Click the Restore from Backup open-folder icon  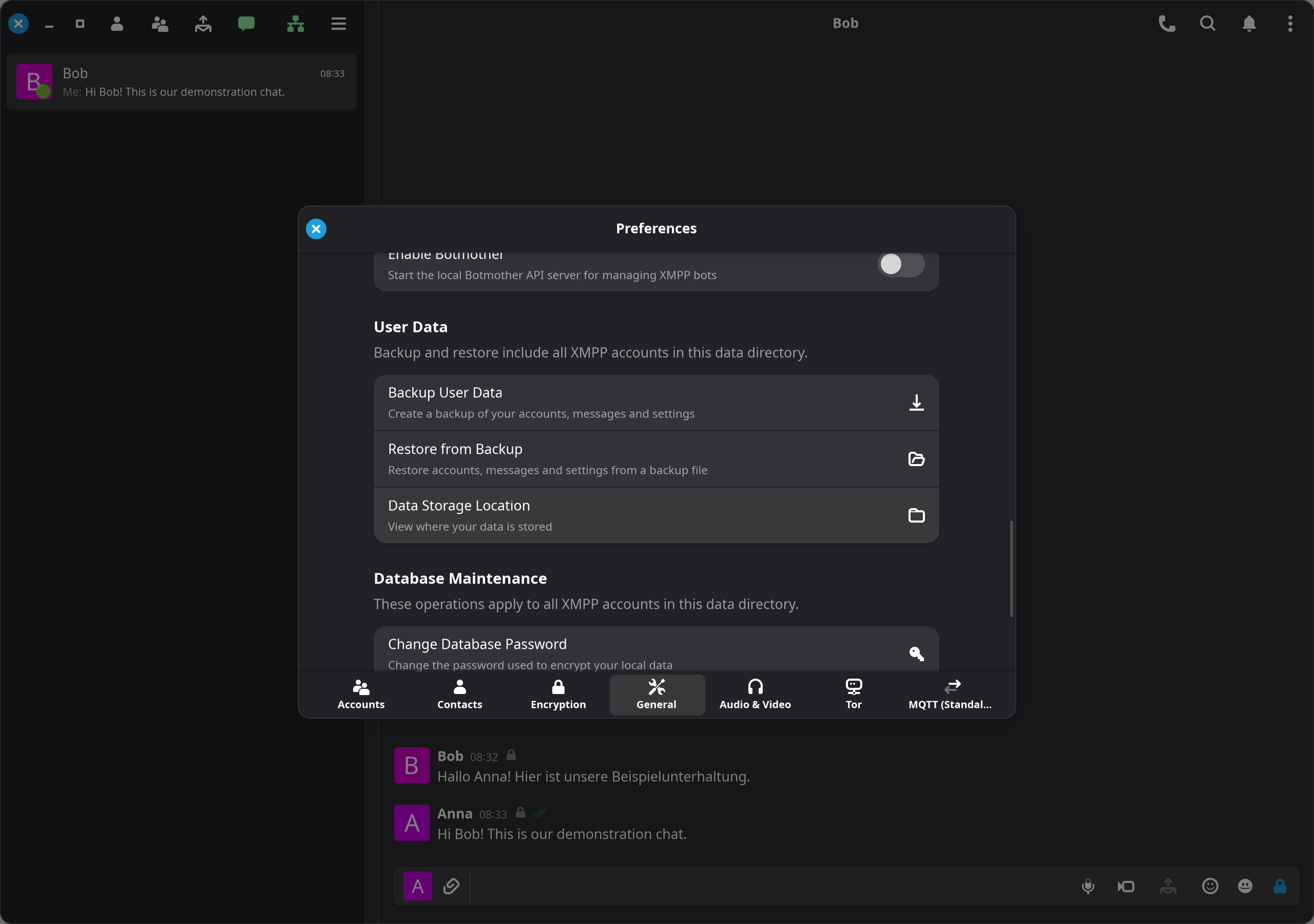916,458
